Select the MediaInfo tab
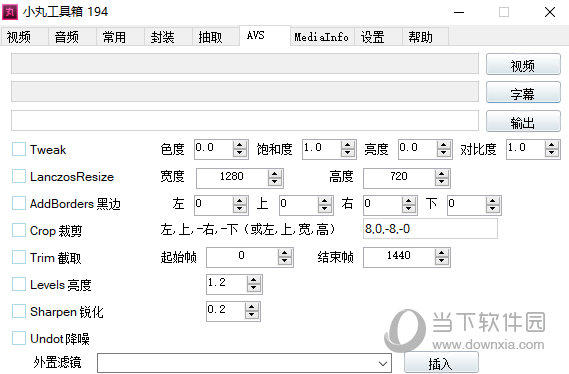 coord(322,37)
